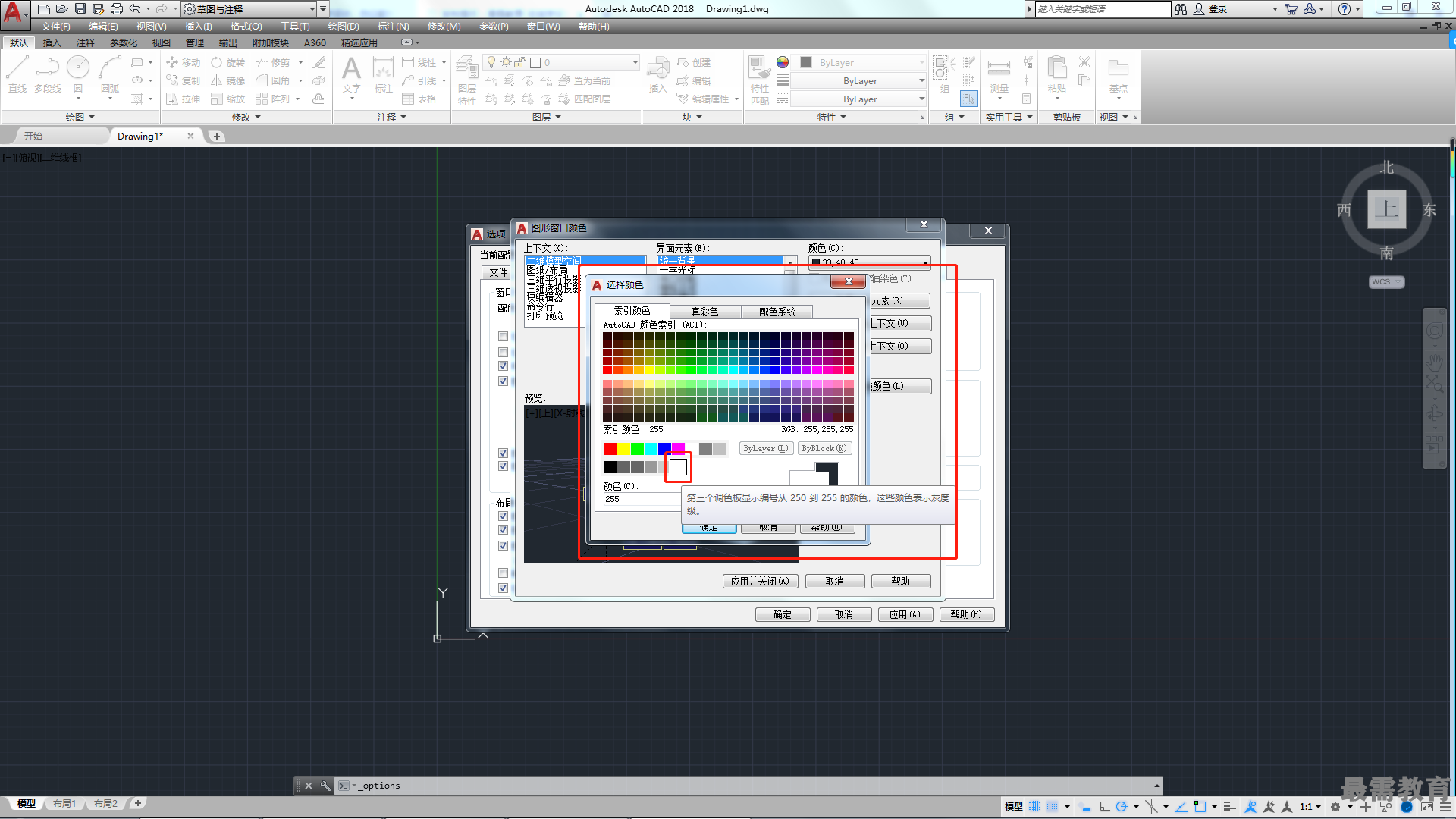Toggle lineweight display in status bar
Image resolution: width=1456 pixels, height=819 pixels.
pos(1230,807)
